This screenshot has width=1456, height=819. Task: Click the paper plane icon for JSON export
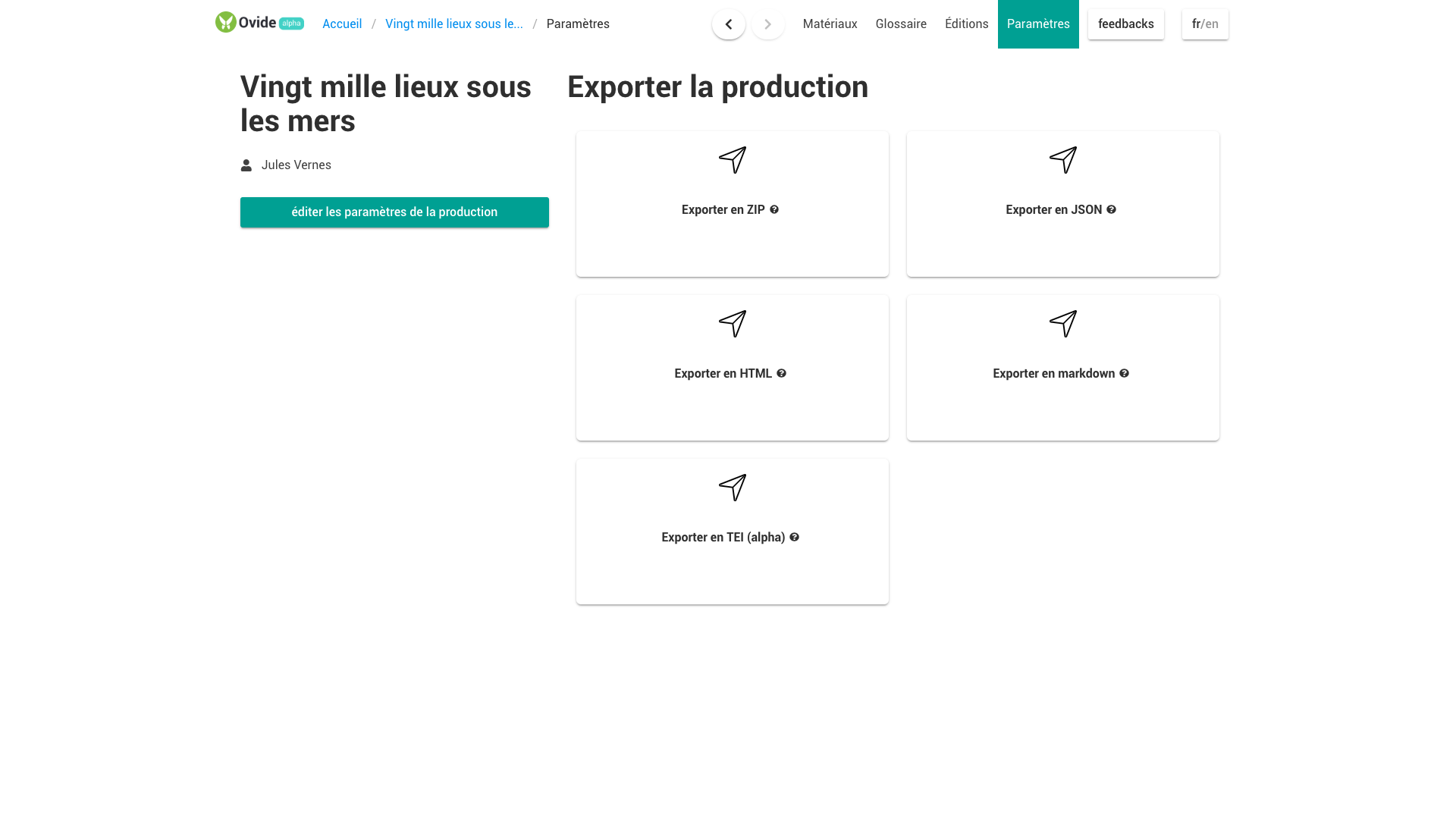click(1063, 160)
